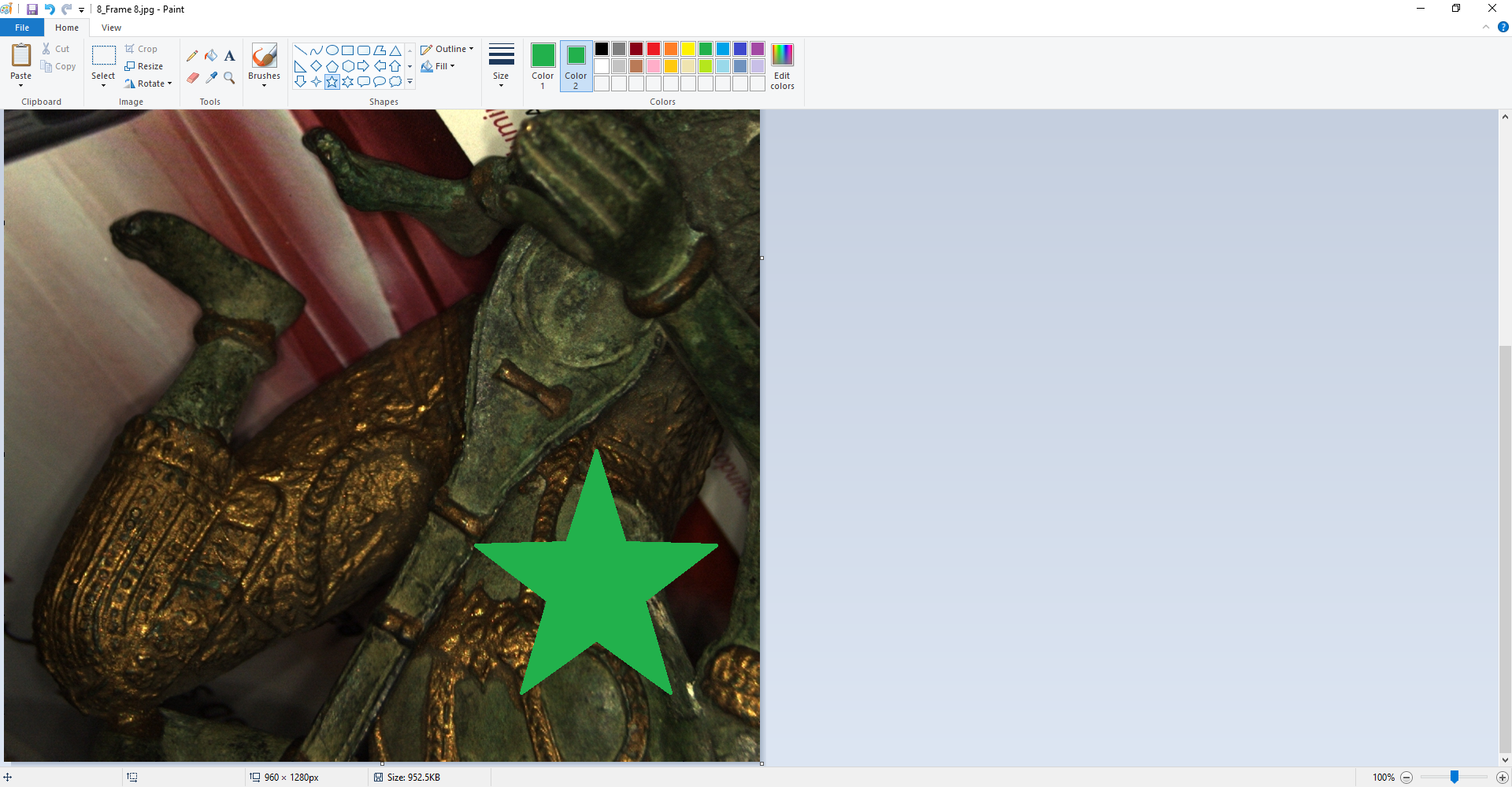
Task: Click the Magnifier tool
Action: point(229,77)
